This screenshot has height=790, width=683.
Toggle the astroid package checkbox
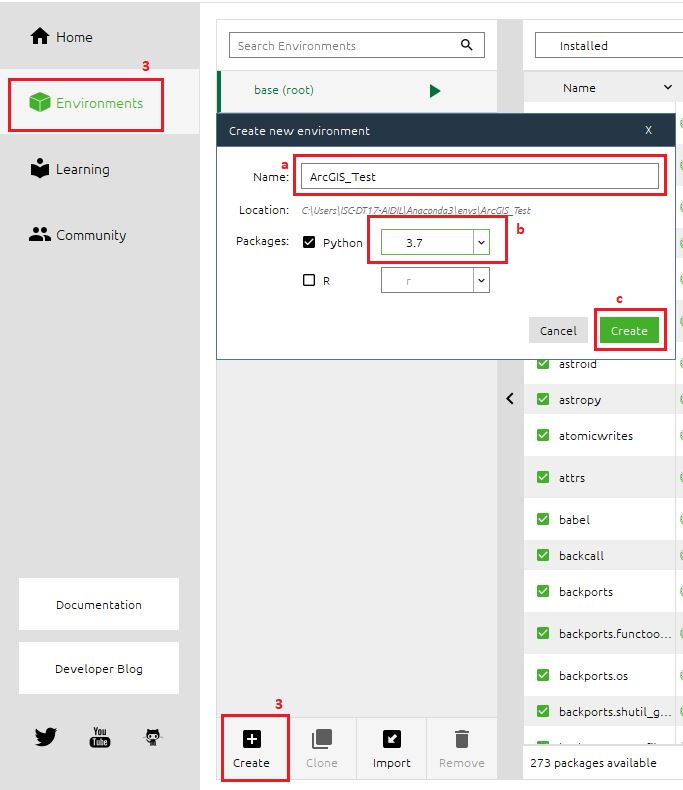tap(542, 363)
